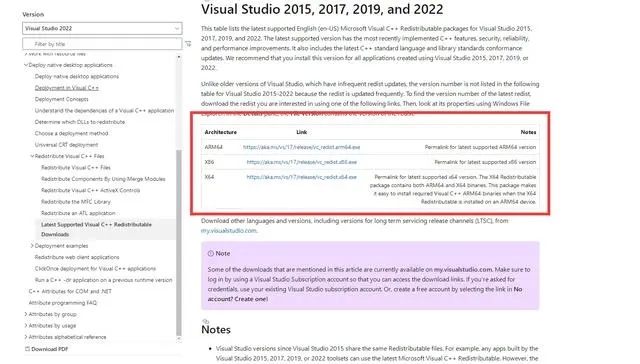Viewport: 640px width, 364px height.
Task: Expand Attributes alphabetical reference node
Action: point(26,337)
